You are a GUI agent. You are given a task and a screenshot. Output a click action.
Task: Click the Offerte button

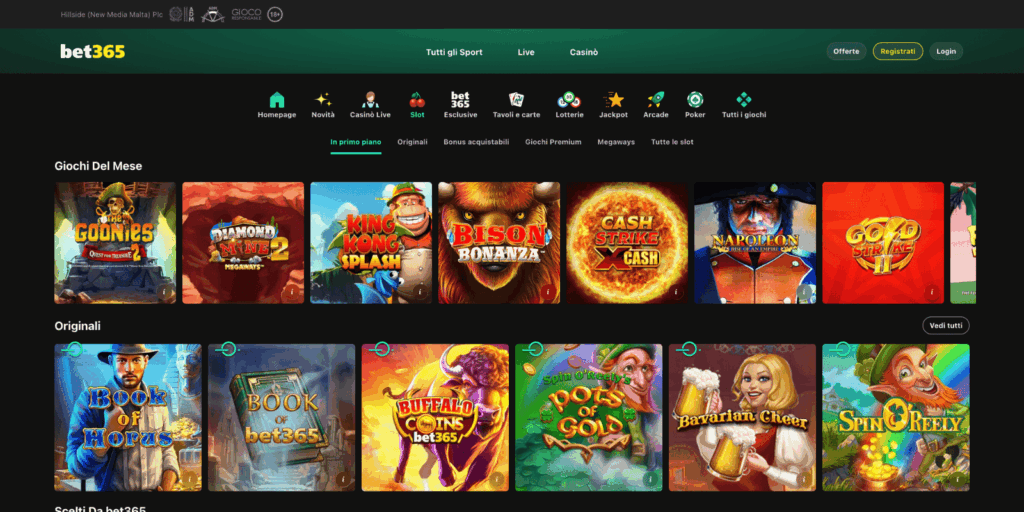click(846, 51)
